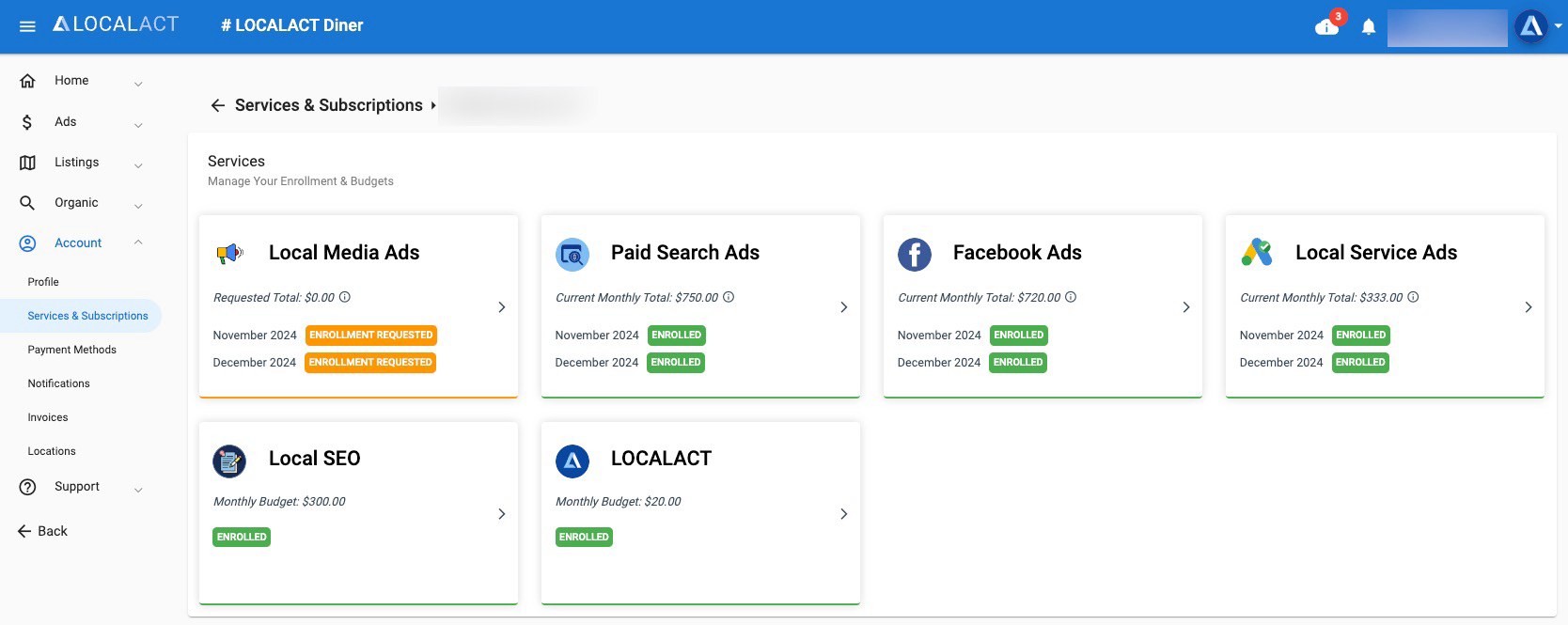
Task: Click the Local Media Ads megaphone icon
Action: click(x=229, y=253)
